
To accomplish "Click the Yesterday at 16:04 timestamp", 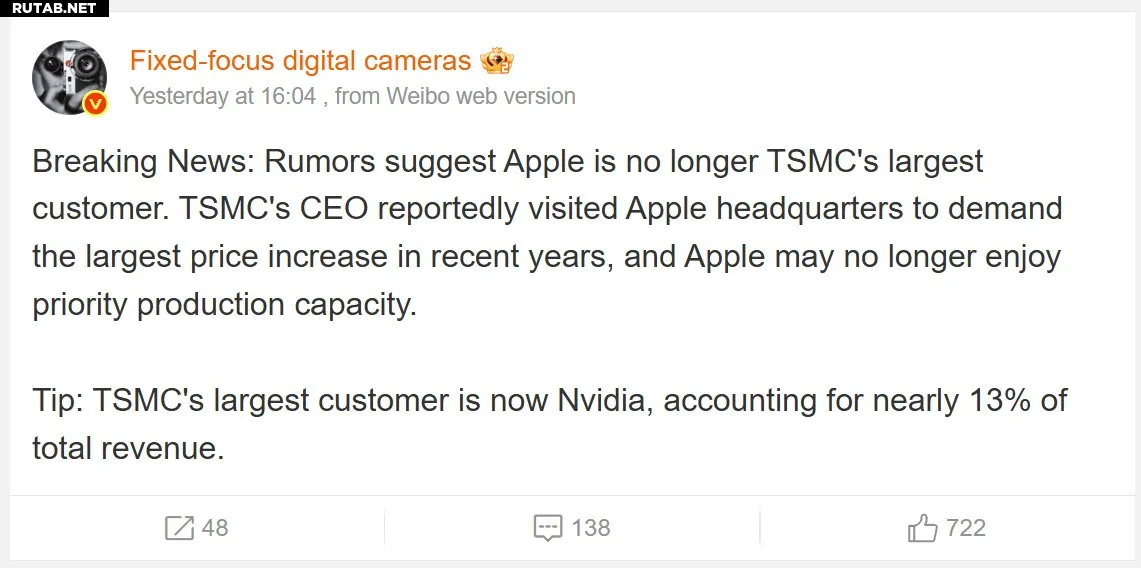I will pyautogui.click(x=223, y=96).
